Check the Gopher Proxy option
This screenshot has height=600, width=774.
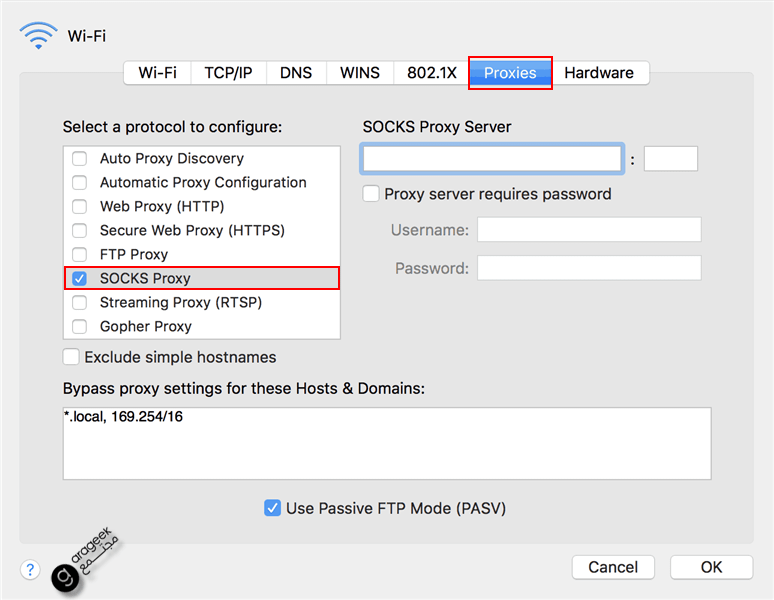(x=79, y=327)
